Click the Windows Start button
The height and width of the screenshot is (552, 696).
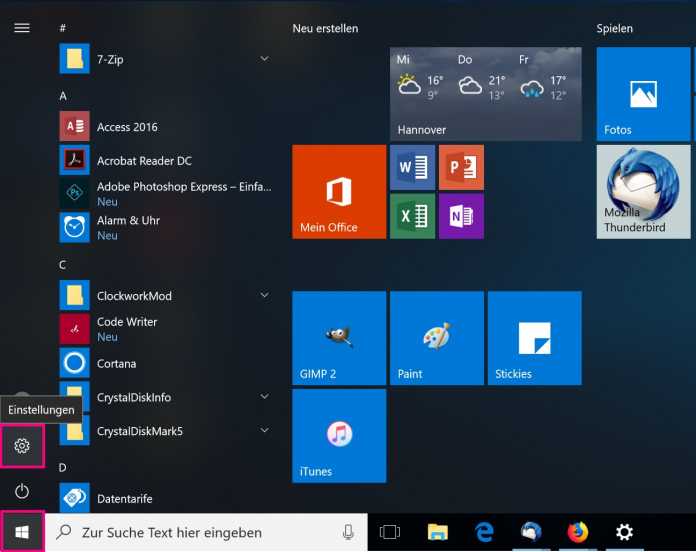(22, 532)
